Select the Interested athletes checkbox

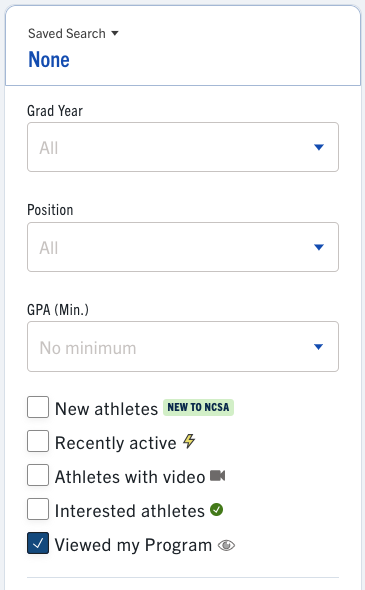coord(38,509)
